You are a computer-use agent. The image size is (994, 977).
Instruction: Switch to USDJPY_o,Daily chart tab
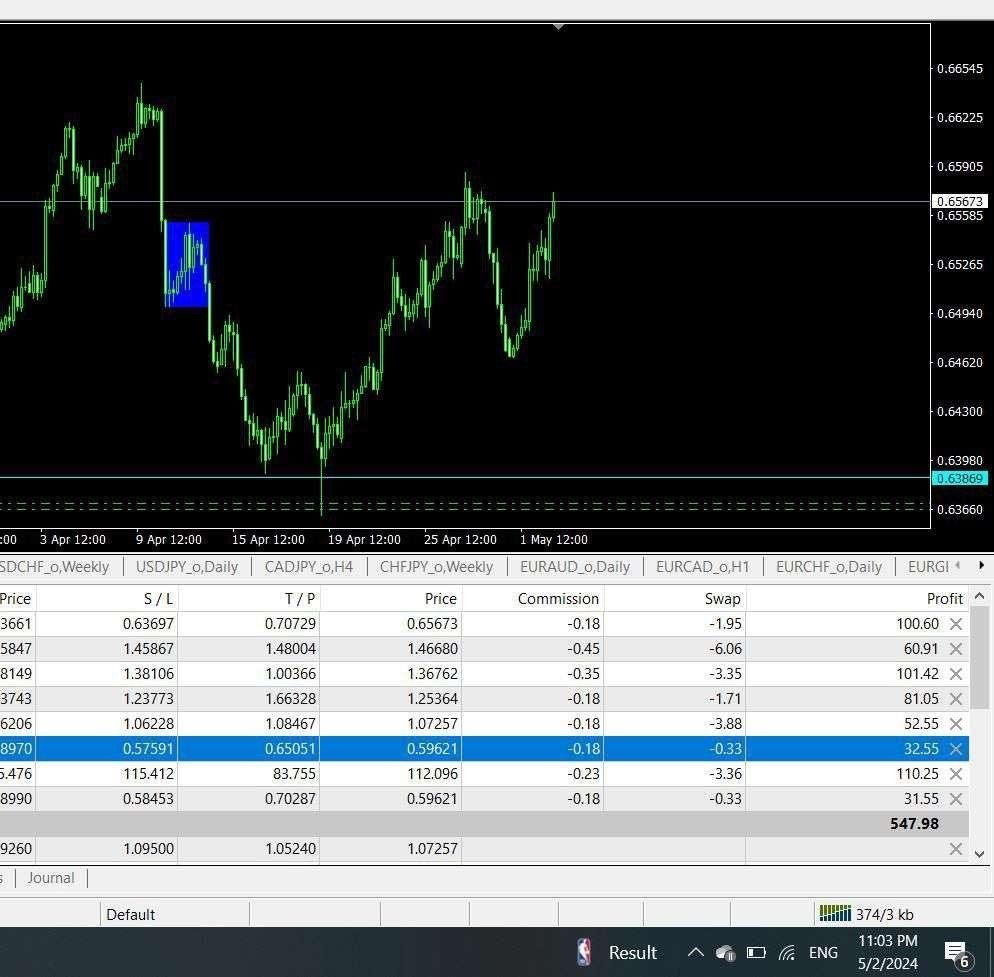coord(187,567)
